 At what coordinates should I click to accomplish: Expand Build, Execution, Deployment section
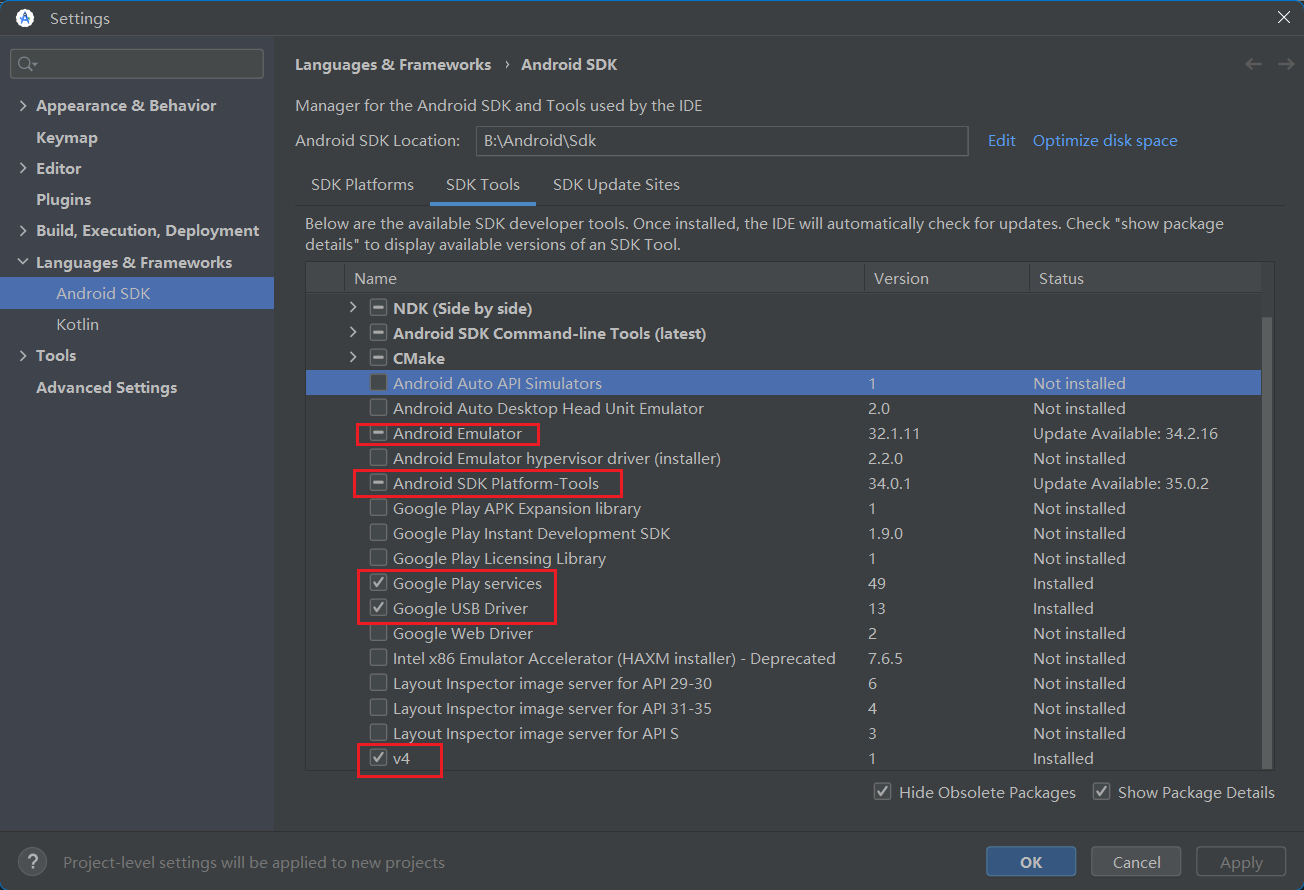coord(23,231)
